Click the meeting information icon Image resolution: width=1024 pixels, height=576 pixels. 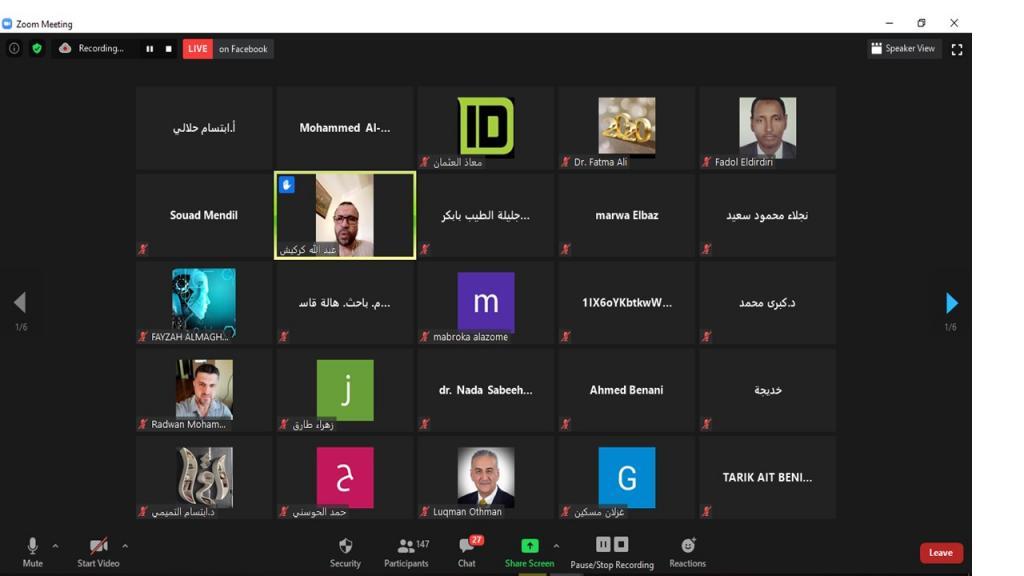point(14,48)
